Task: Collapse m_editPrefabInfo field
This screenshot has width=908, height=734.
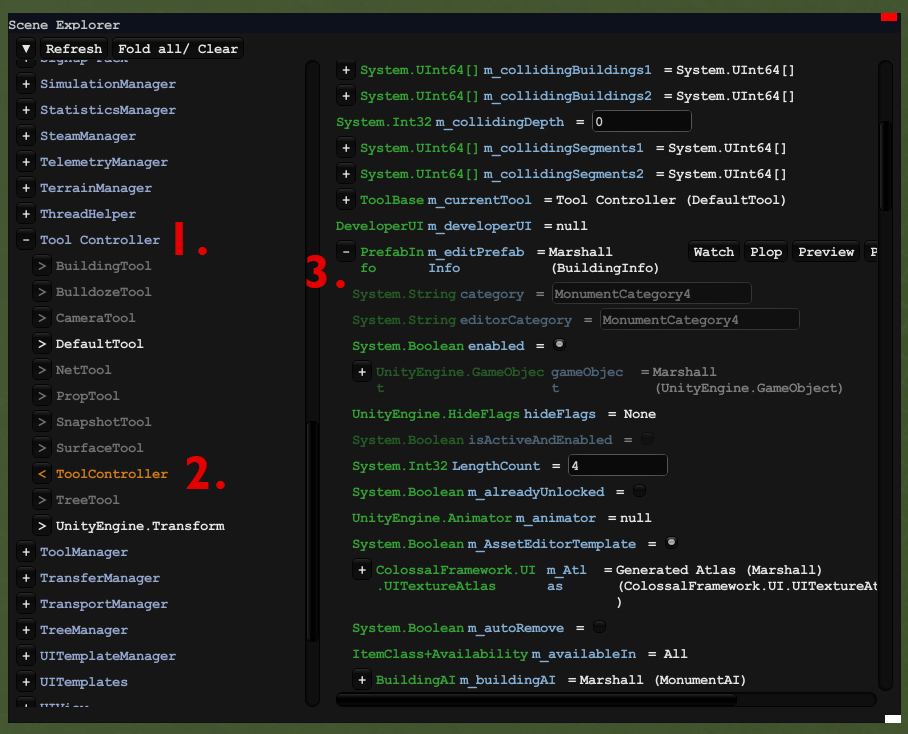Action: 346,252
